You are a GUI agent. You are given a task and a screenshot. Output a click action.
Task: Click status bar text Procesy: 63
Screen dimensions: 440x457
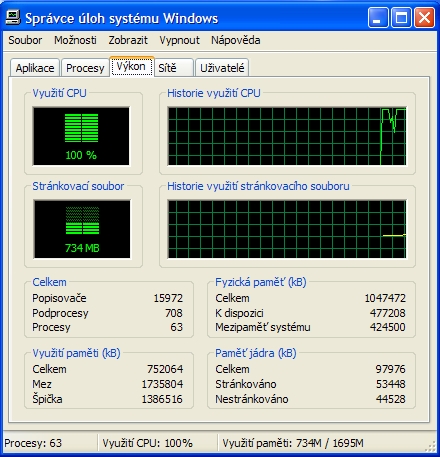pyautogui.click(x=33, y=443)
